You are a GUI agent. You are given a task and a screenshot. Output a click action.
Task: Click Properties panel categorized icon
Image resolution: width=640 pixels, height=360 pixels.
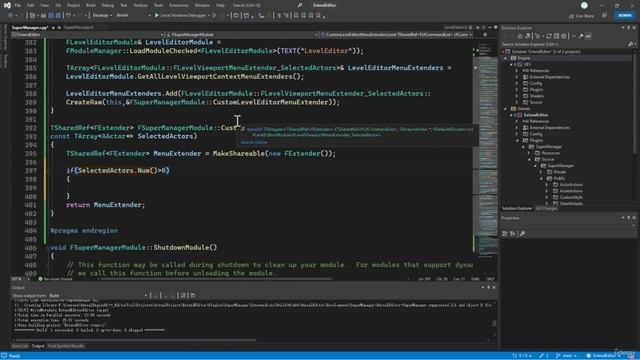click(505, 233)
